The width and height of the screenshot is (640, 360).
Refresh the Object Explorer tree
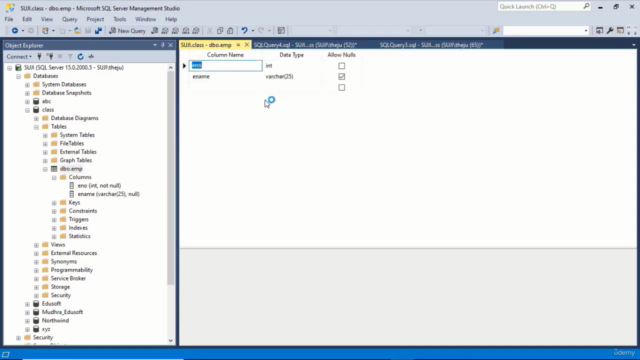point(80,56)
